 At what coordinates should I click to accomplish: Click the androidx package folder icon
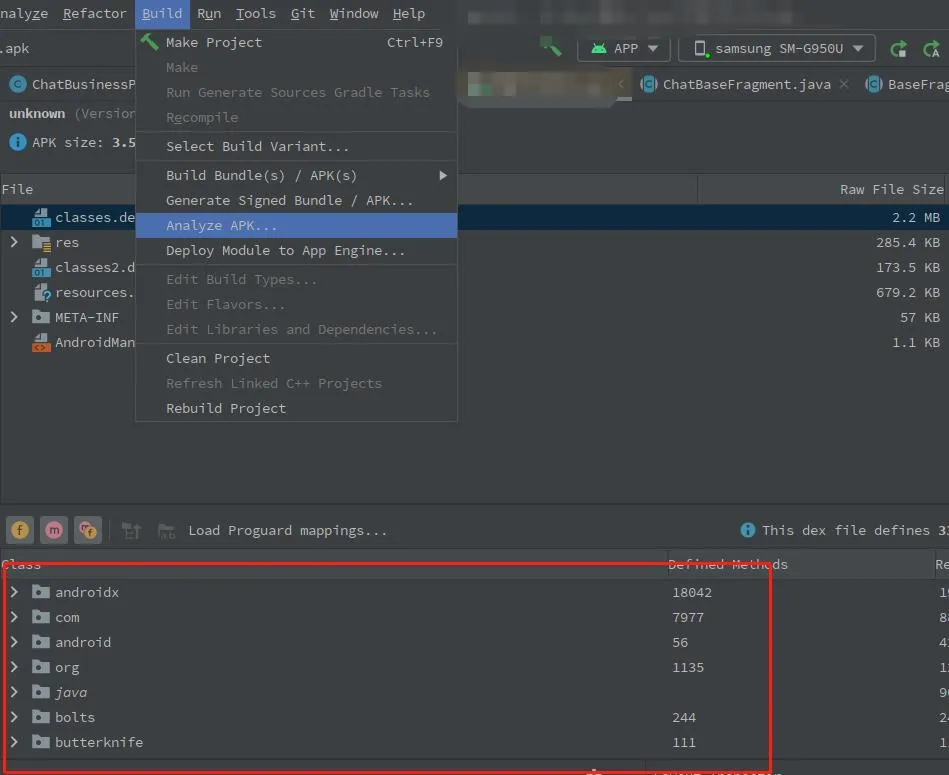click(41, 592)
